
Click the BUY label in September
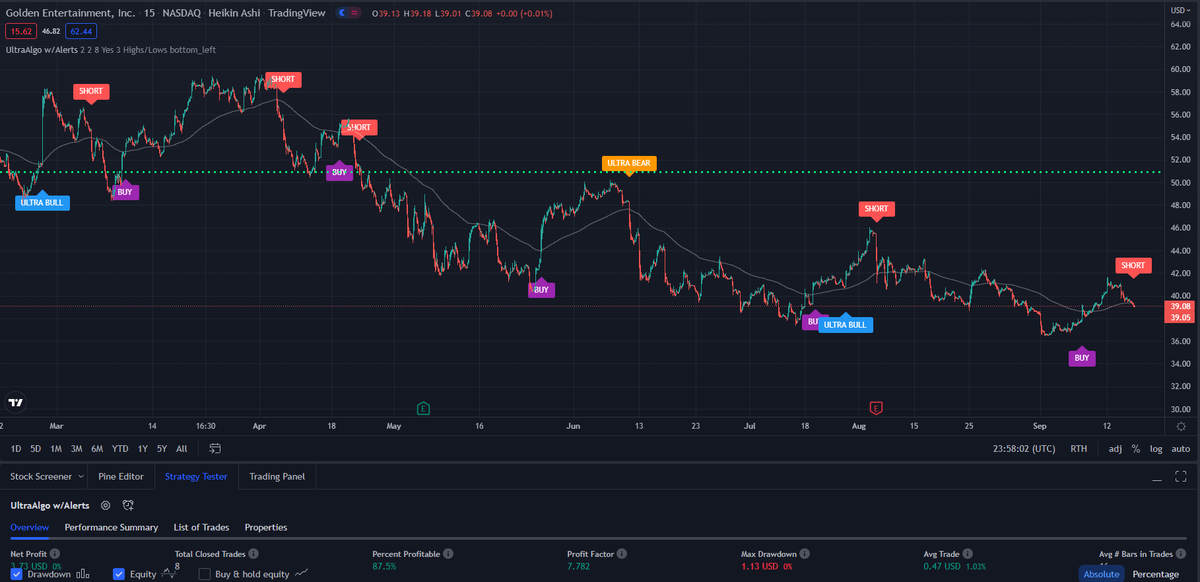point(1082,357)
